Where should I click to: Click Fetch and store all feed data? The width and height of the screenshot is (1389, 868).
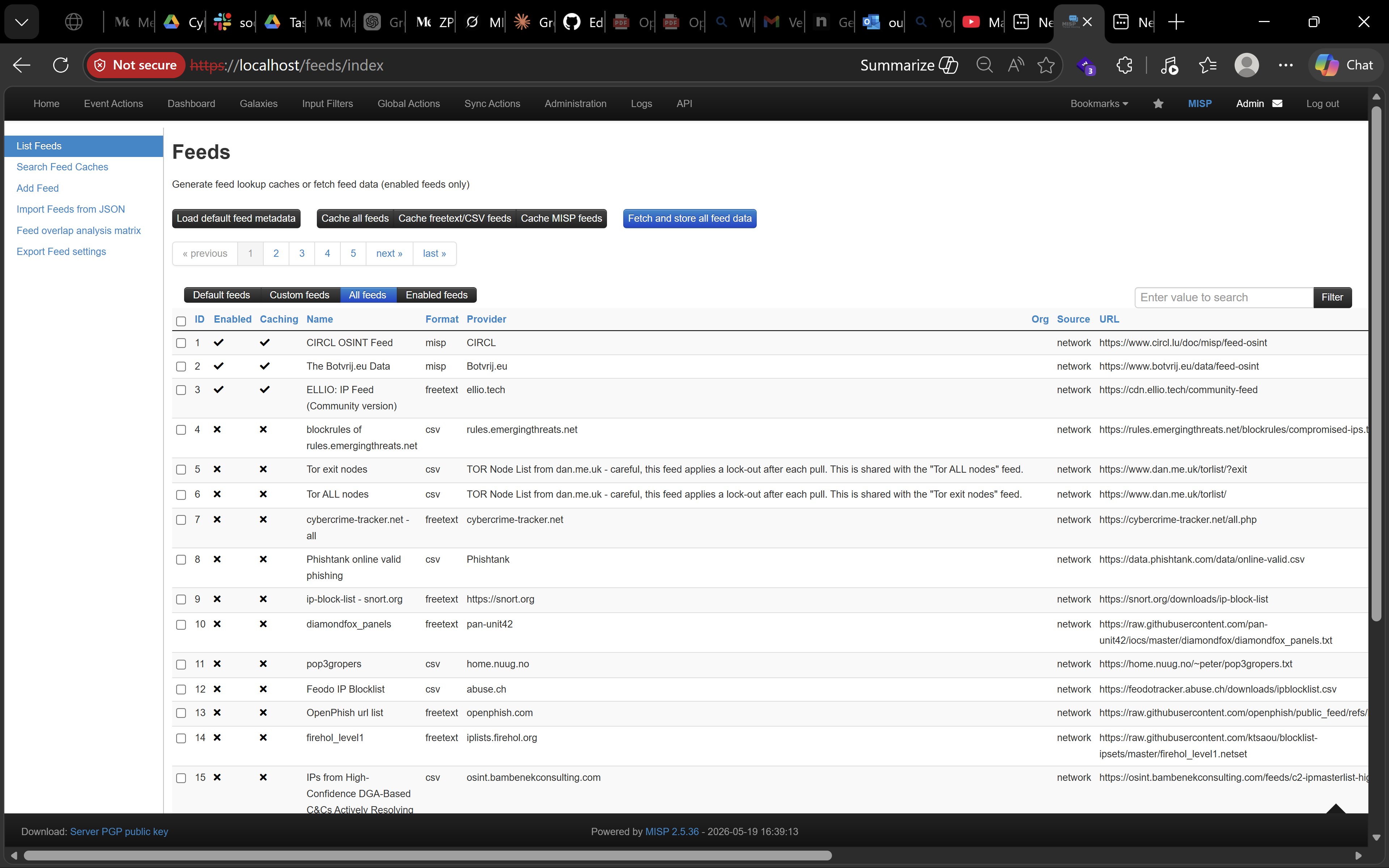(x=689, y=218)
